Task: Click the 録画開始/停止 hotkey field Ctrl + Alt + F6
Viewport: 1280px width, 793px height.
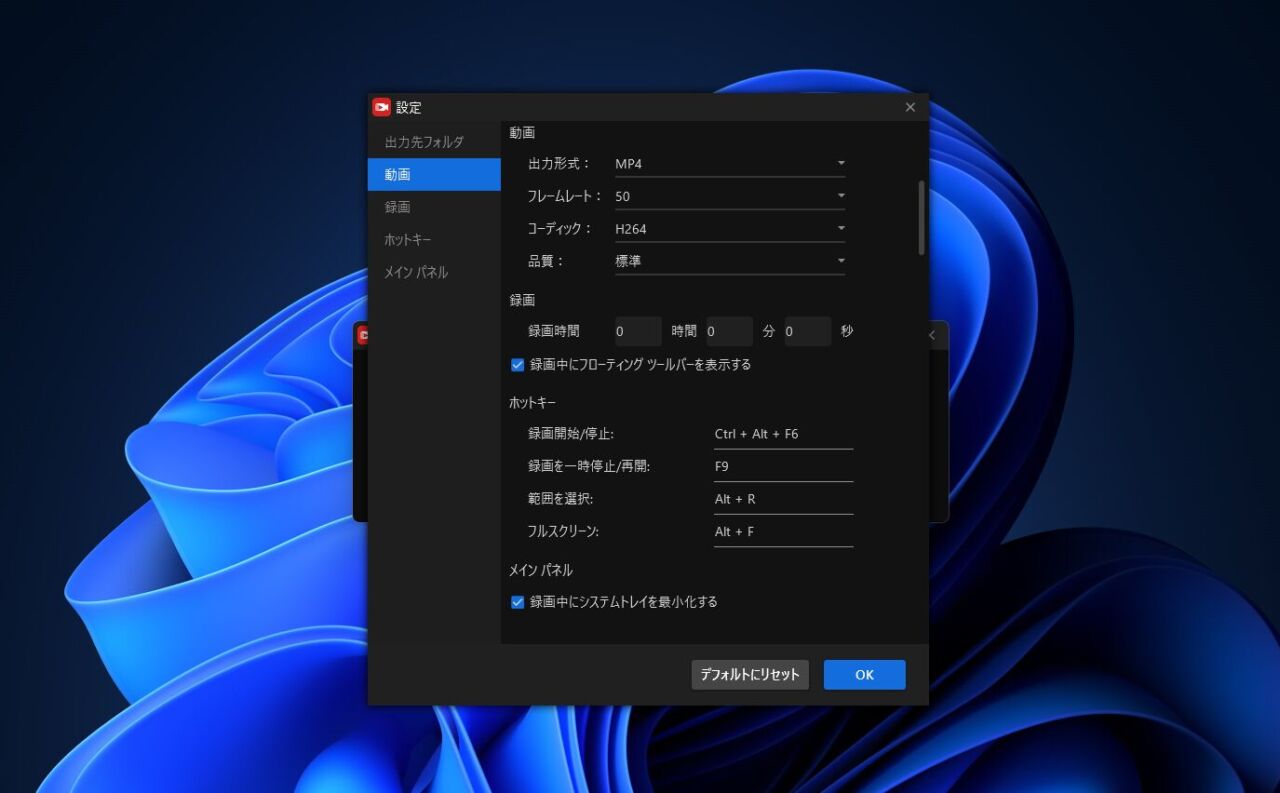Action: click(x=783, y=434)
